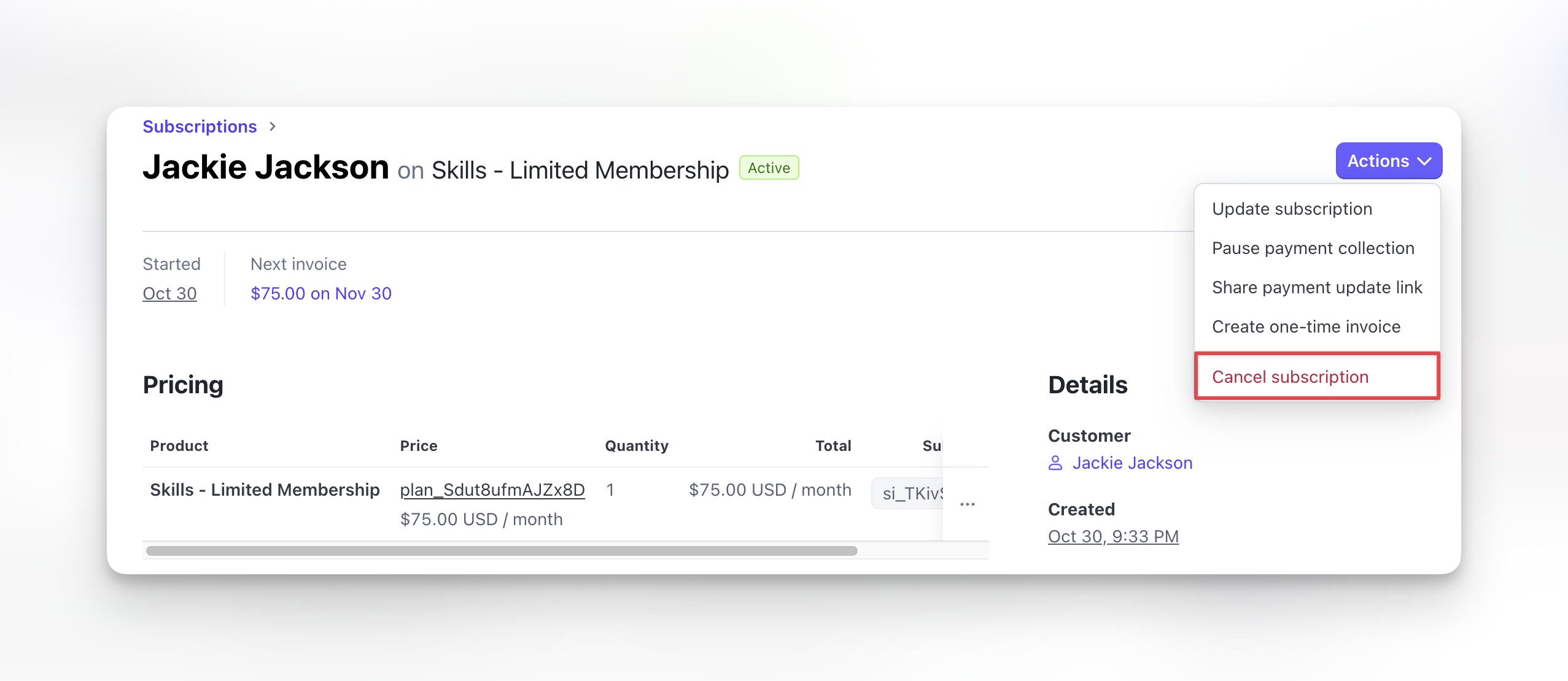
Task: Click the breadcrumb chevron after Subscriptions
Action: coord(273,126)
